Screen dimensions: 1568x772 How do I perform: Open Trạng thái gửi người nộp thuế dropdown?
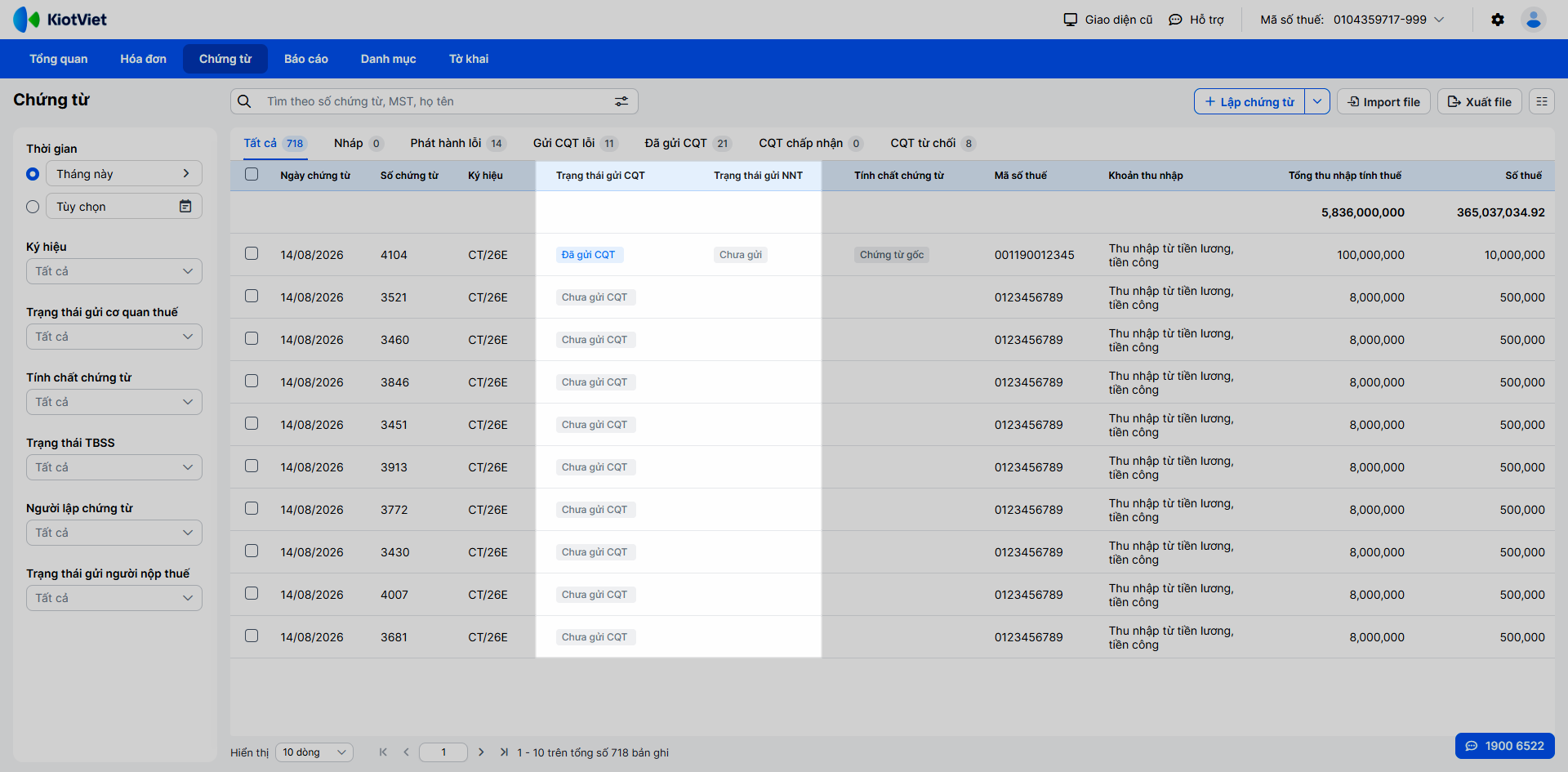(114, 598)
